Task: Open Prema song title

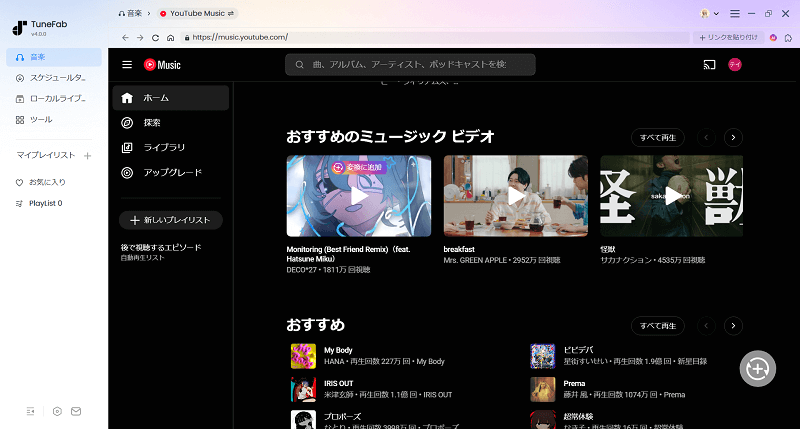Action: [574, 384]
